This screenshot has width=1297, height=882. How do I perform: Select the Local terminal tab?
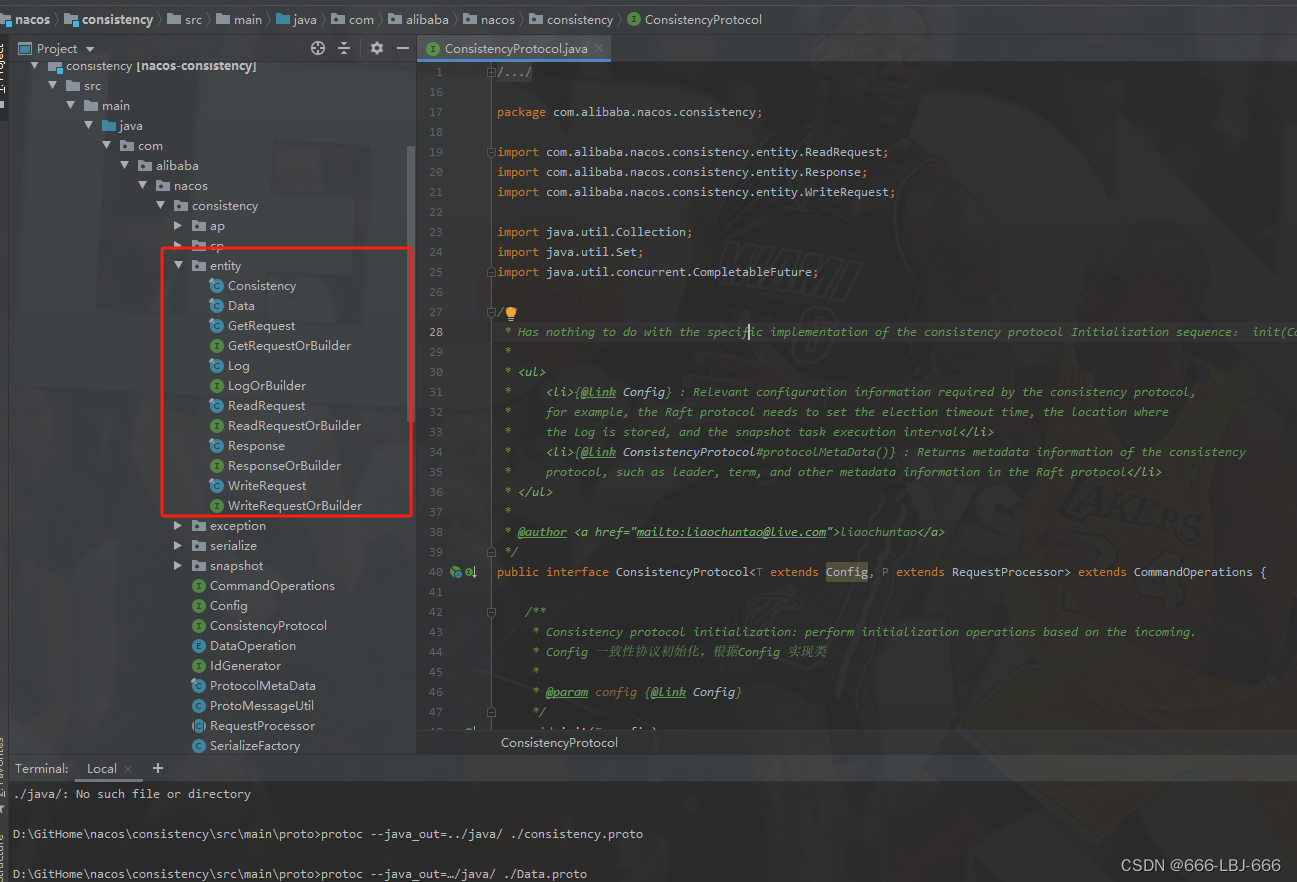click(x=102, y=768)
